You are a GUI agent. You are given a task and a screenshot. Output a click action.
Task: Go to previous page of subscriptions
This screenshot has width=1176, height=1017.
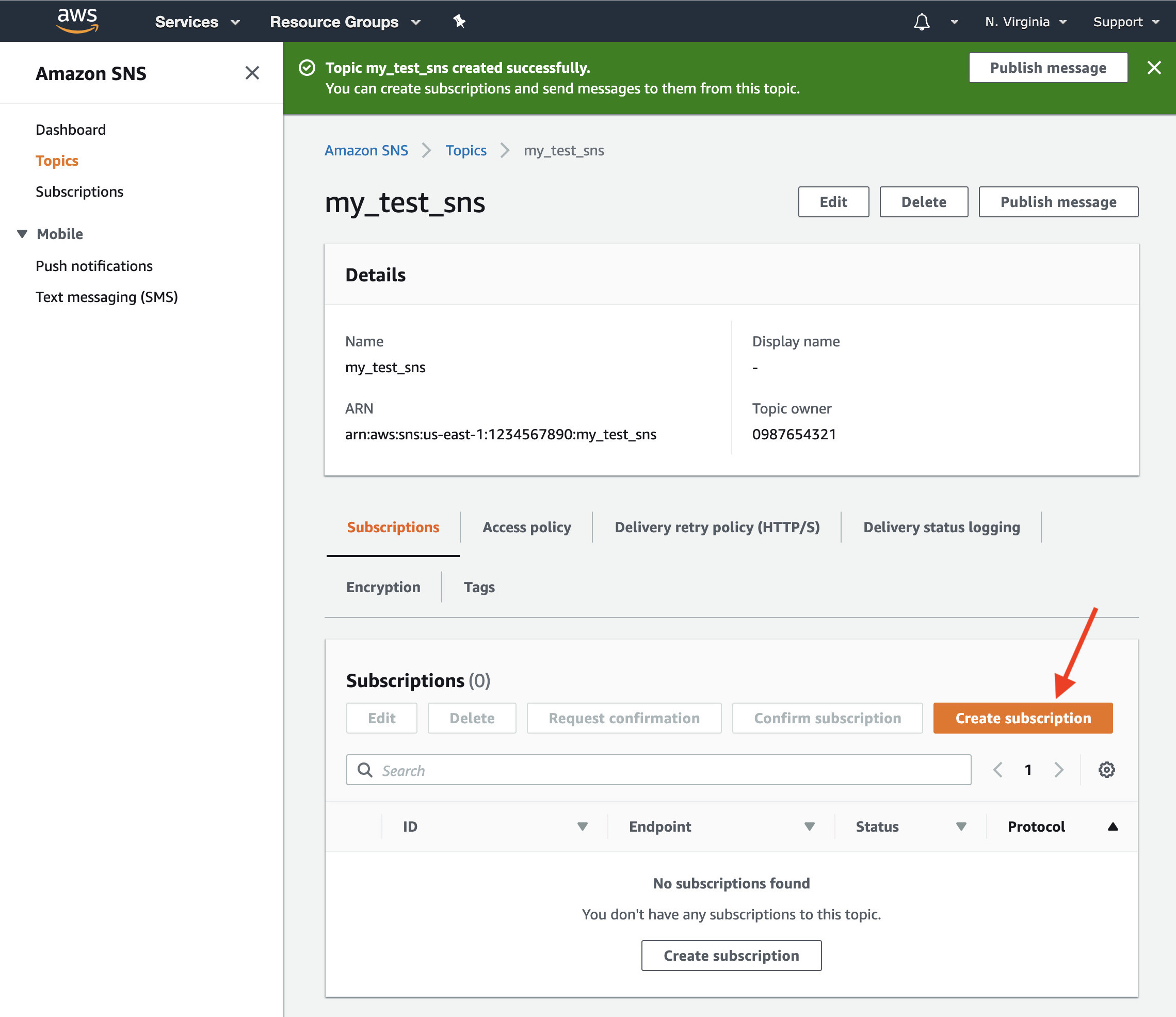pos(998,769)
